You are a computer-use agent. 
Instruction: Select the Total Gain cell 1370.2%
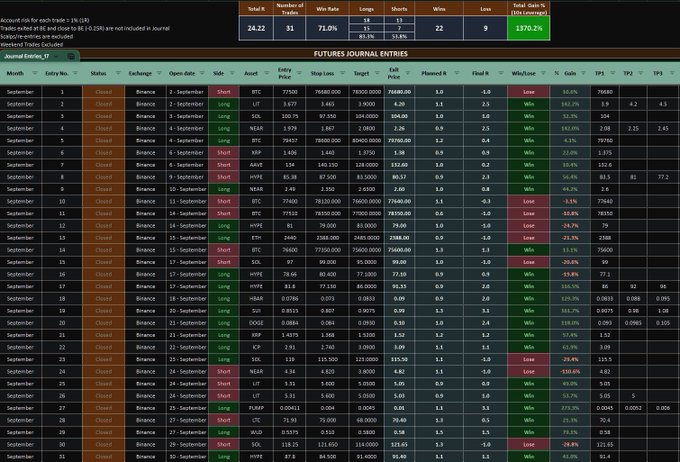coord(529,28)
